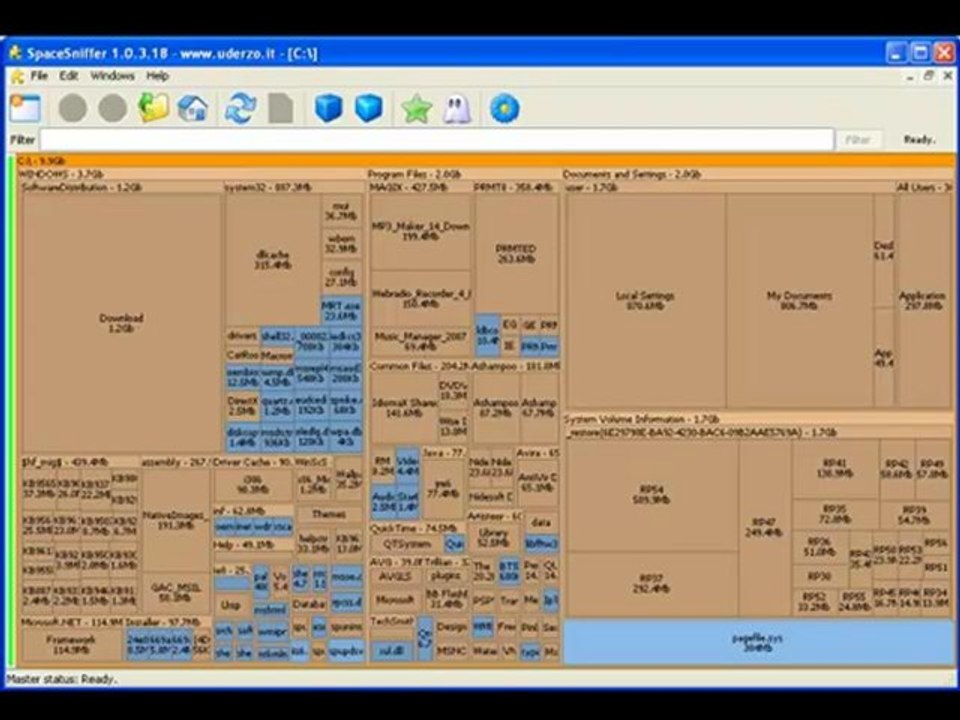Select the pwi 77.4Mb block

click(442, 489)
